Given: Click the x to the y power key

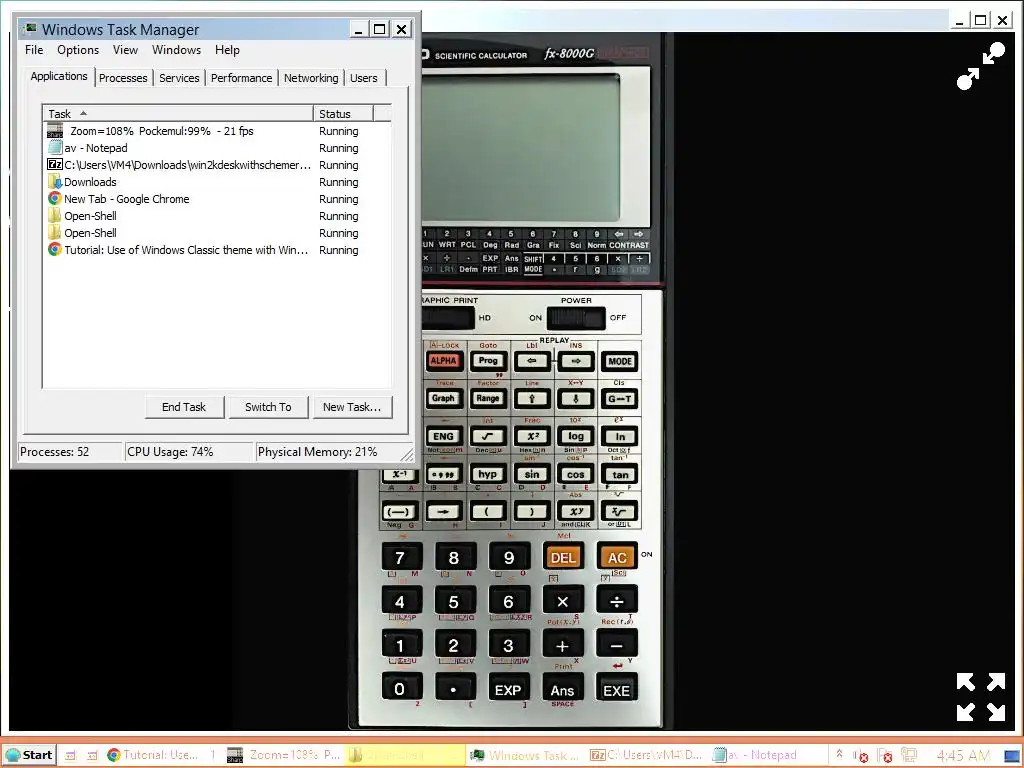Looking at the screenshot, I should click(x=575, y=512).
